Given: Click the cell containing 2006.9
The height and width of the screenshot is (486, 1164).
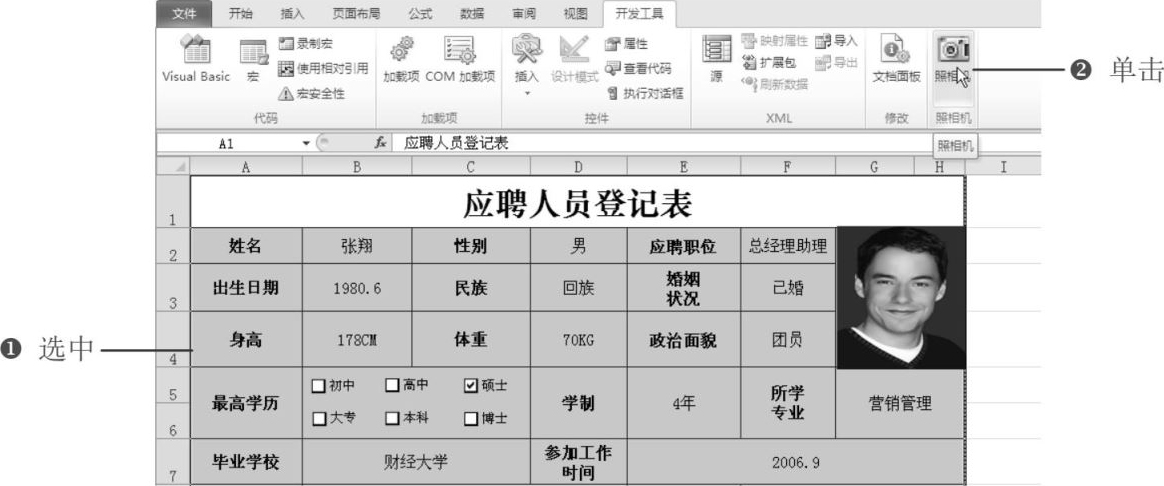Looking at the screenshot, I should point(796,462).
